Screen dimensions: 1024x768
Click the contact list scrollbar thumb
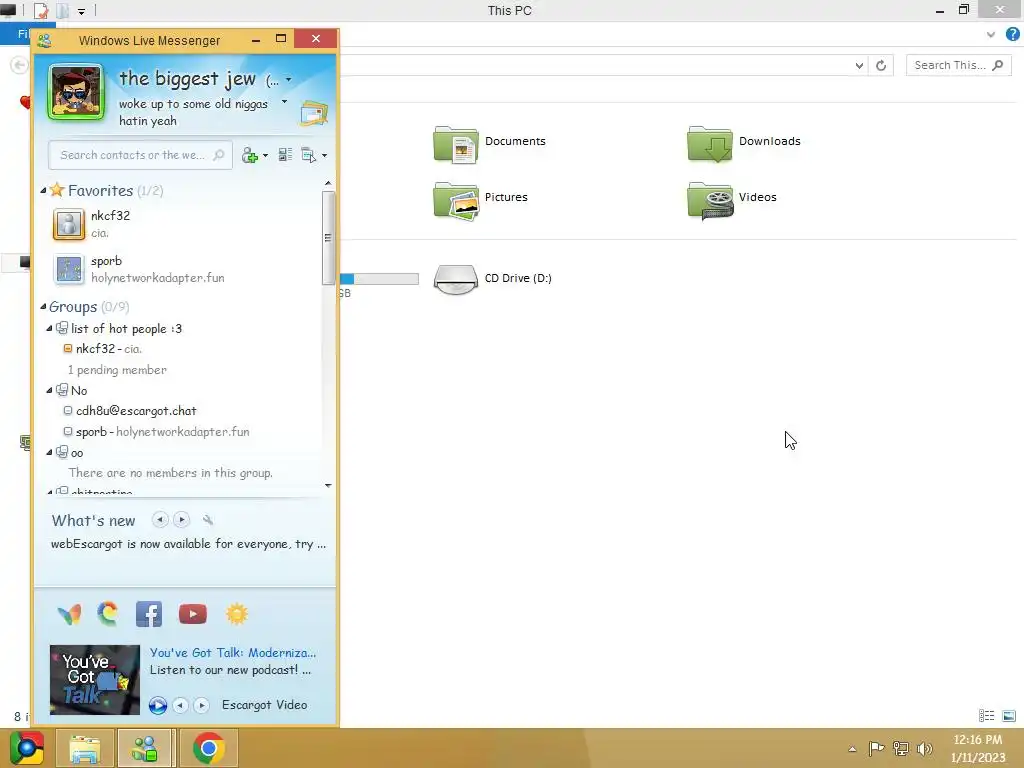coord(328,238)
